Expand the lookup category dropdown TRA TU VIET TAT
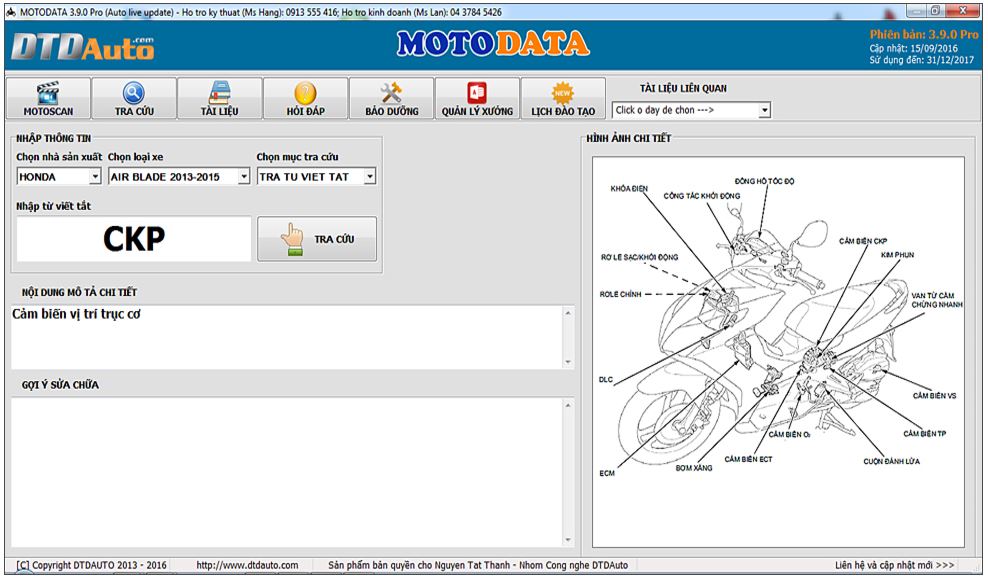The width and height of the screenshot is (988, 580). [370, 177]
